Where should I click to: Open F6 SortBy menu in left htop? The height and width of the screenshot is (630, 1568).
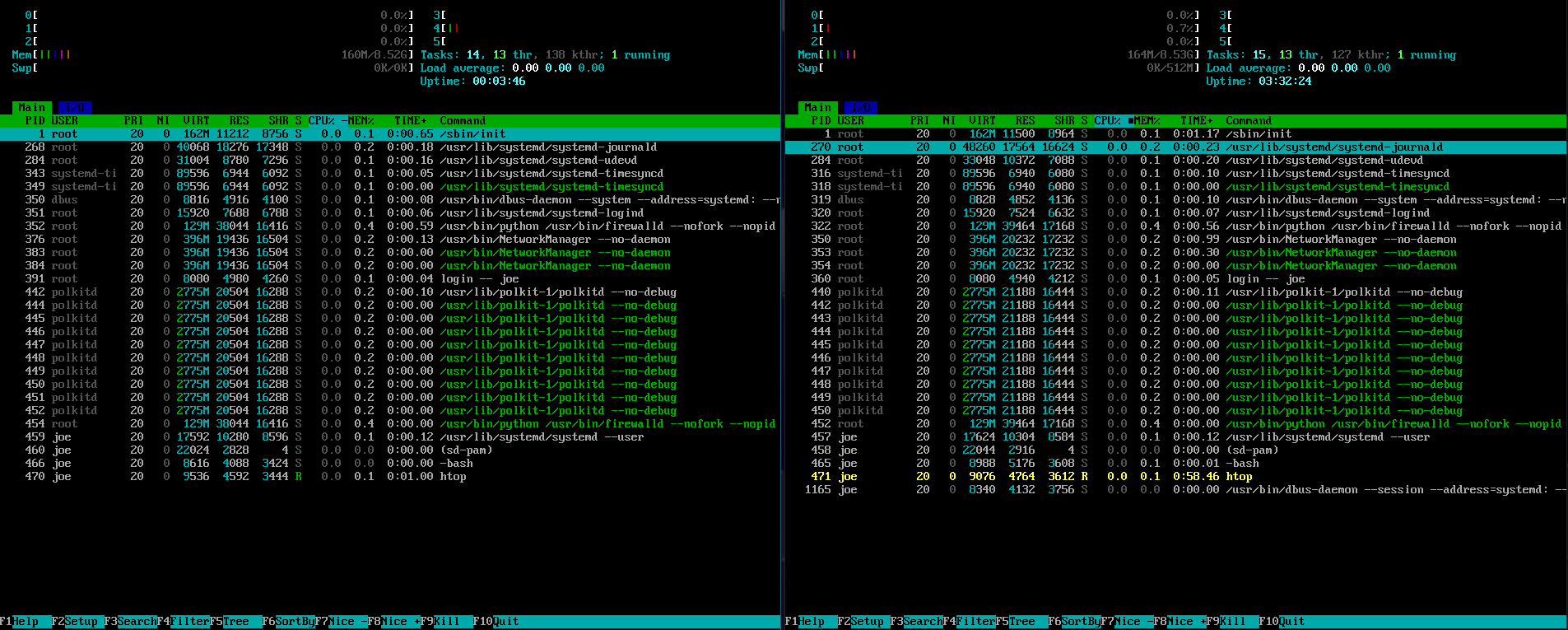click(289, 622)
